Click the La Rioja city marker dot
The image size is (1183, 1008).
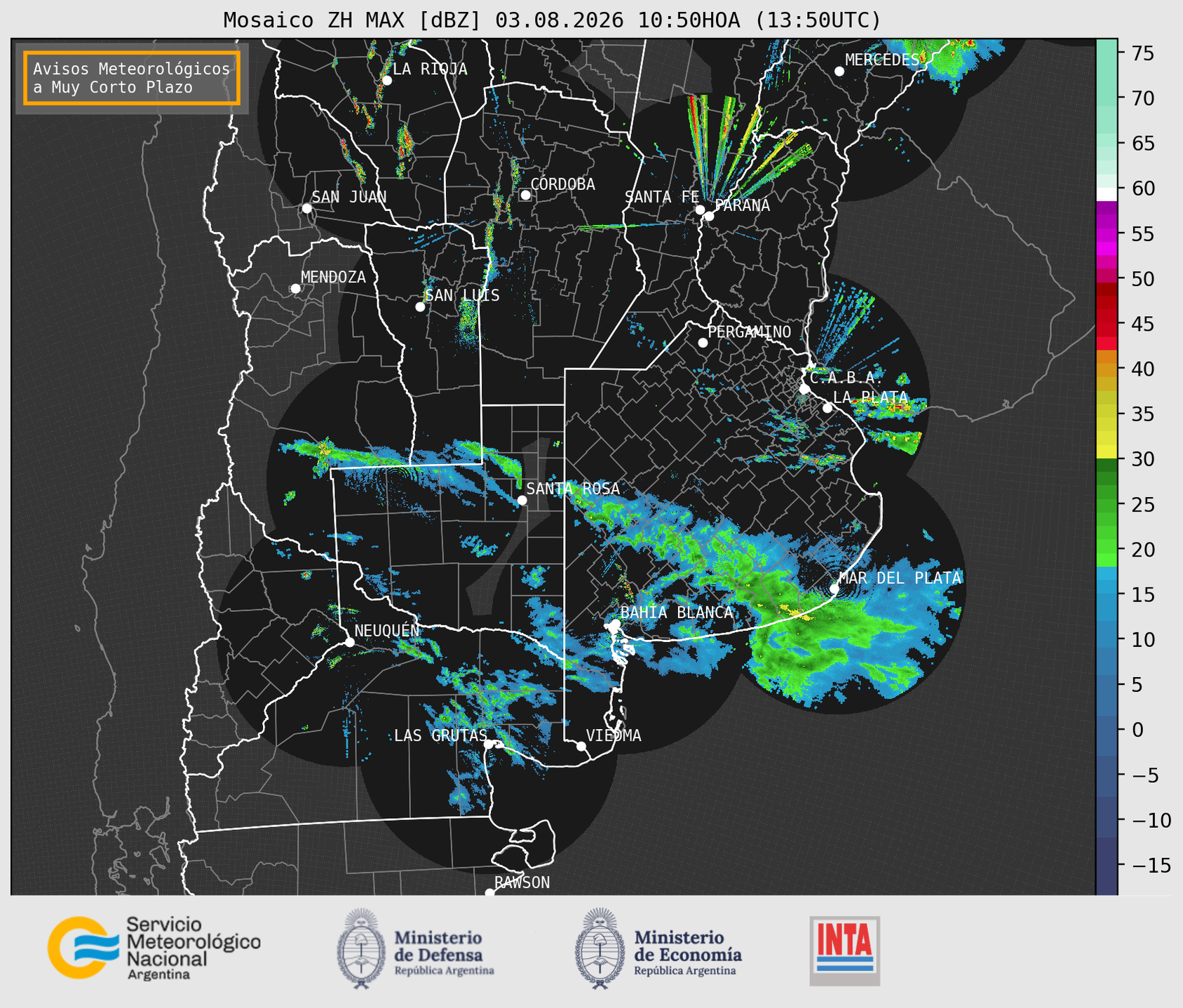tap(386, 81)
